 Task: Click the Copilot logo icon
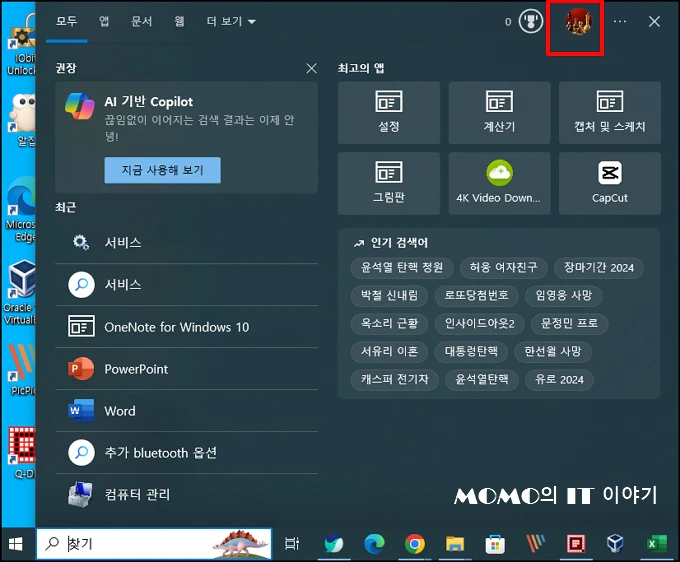(x=79, y=106)
